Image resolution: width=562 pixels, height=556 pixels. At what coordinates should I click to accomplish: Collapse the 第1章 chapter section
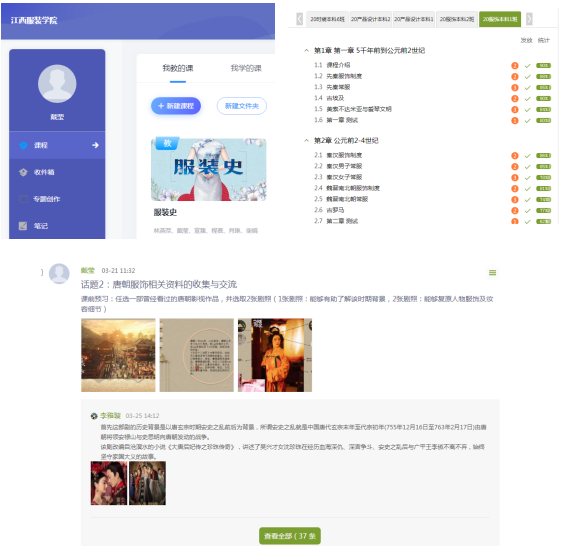pyautogui.click(x=306, y=51)
